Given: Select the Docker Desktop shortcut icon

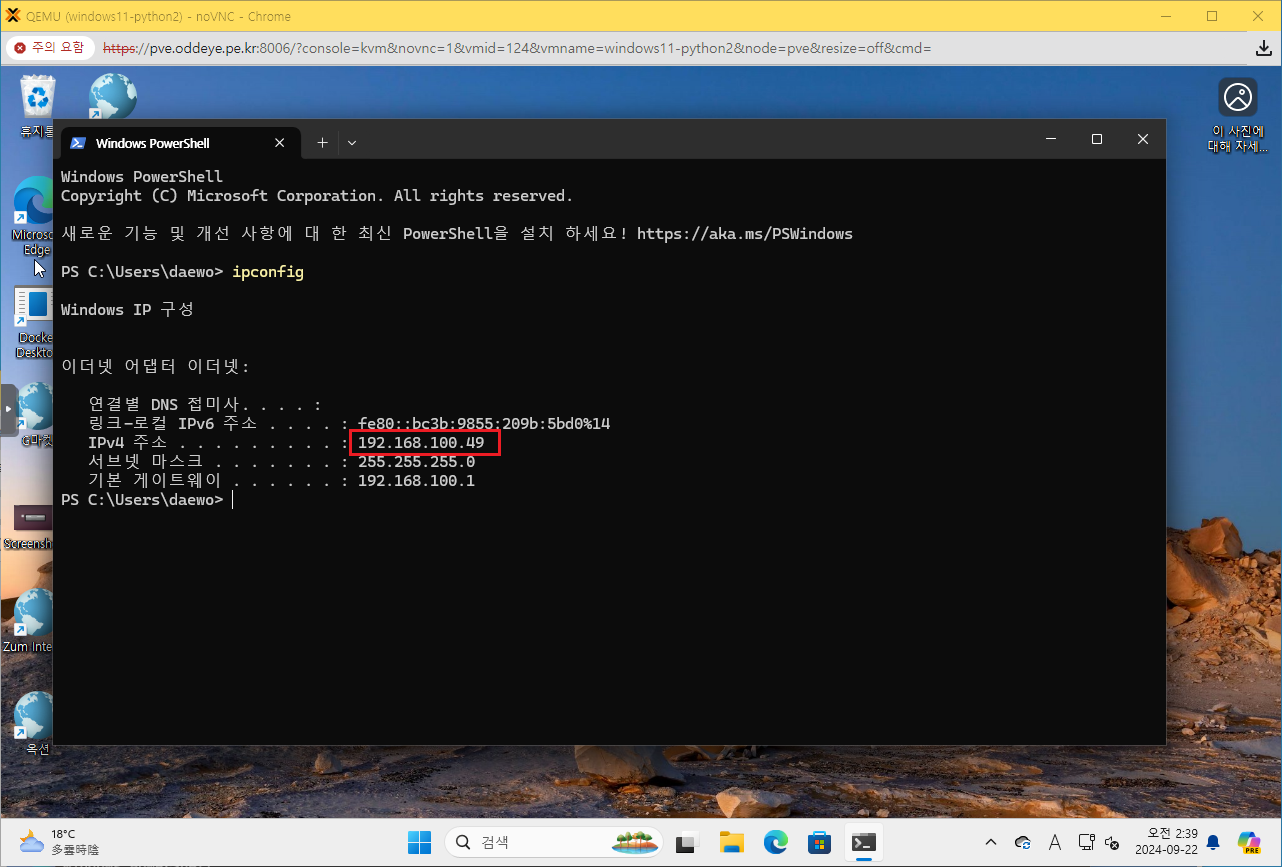Looking at the screenshot, I should (x=33, y=324).
